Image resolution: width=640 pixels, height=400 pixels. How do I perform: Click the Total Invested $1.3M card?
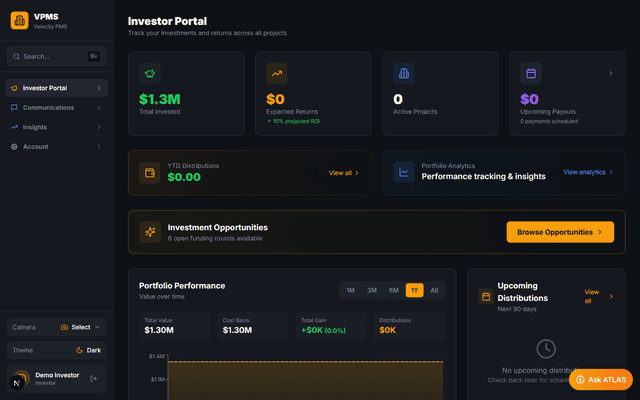pyautogui.click(x=186, y=93)
